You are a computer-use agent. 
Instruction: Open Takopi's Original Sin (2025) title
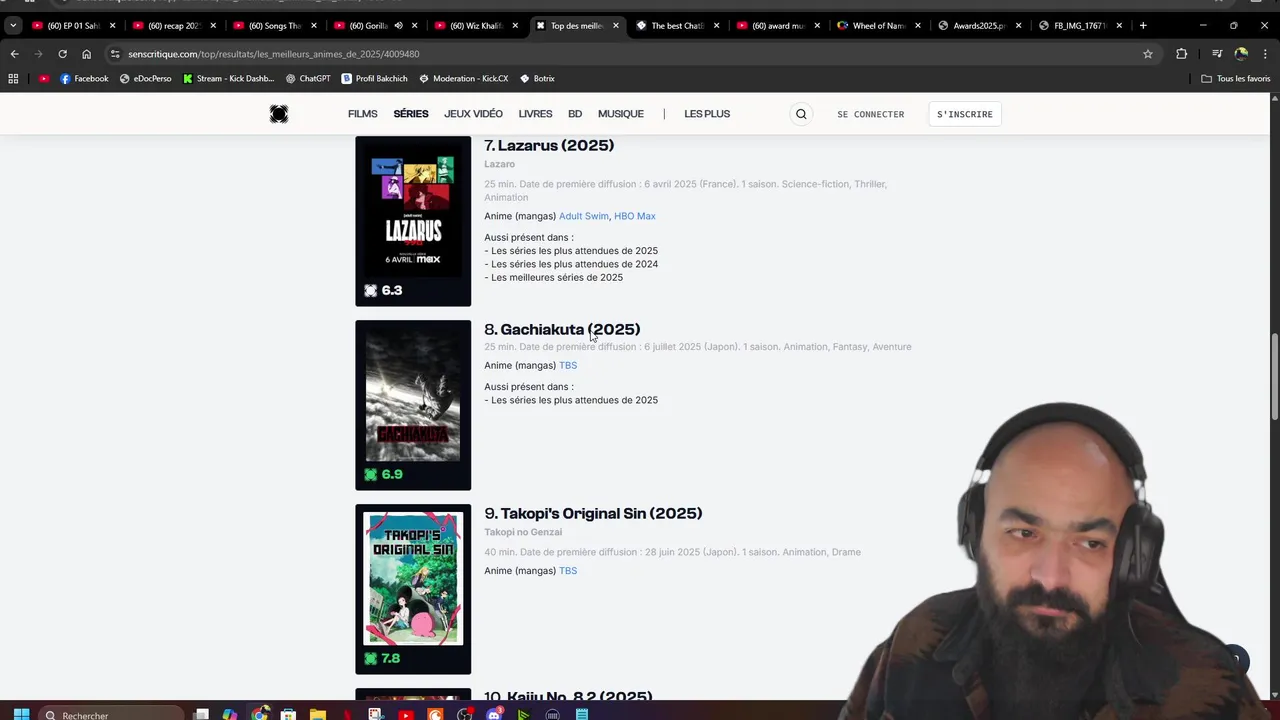coord(593,513)
